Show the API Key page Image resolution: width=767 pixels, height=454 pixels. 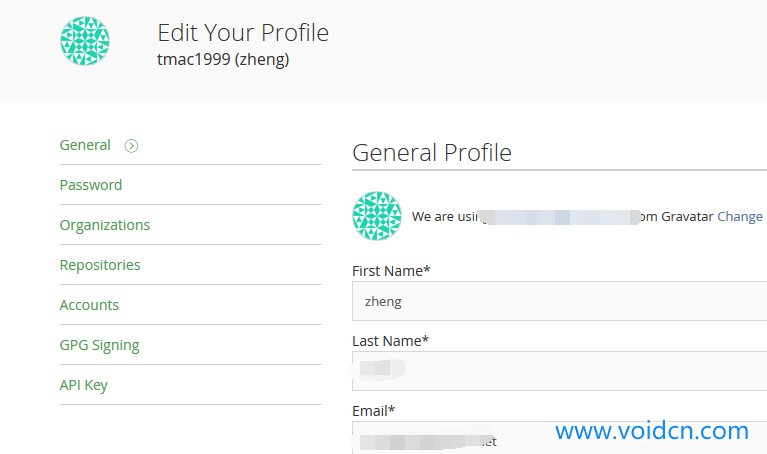83,385
